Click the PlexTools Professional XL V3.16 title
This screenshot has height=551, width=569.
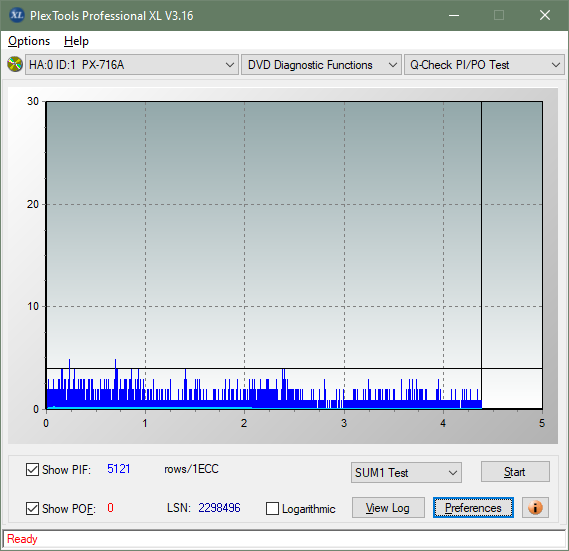click(x=111, y=16)
